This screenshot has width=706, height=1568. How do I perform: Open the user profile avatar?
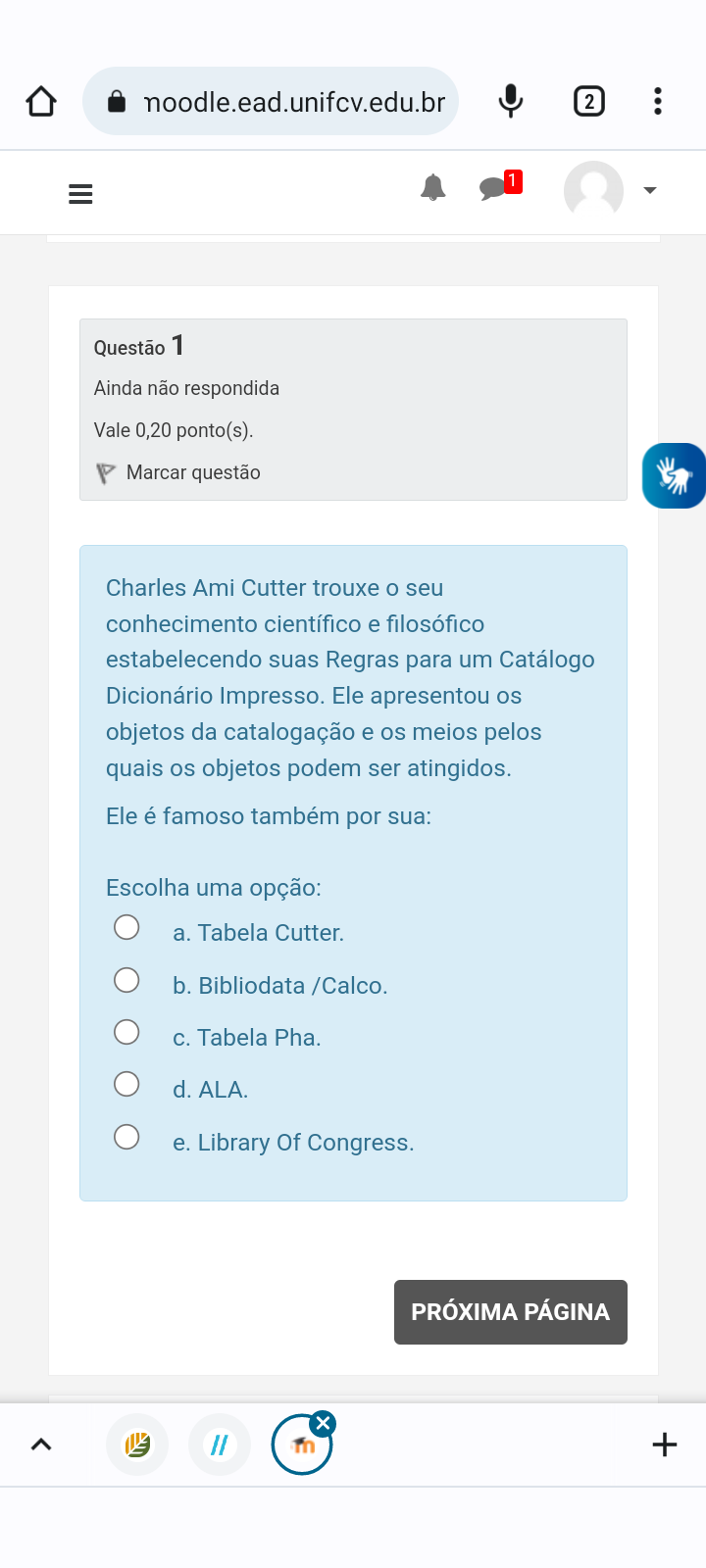(593, 190)
